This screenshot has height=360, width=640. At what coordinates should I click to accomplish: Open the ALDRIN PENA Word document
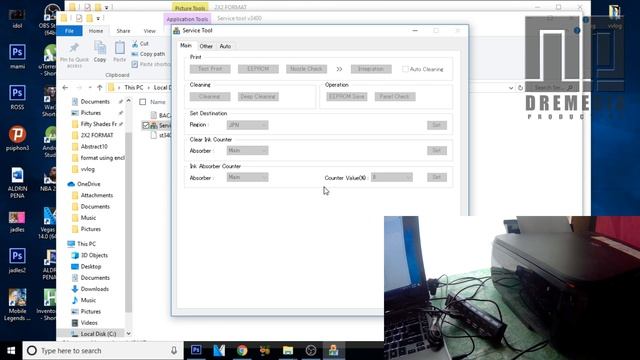(17, 182)
